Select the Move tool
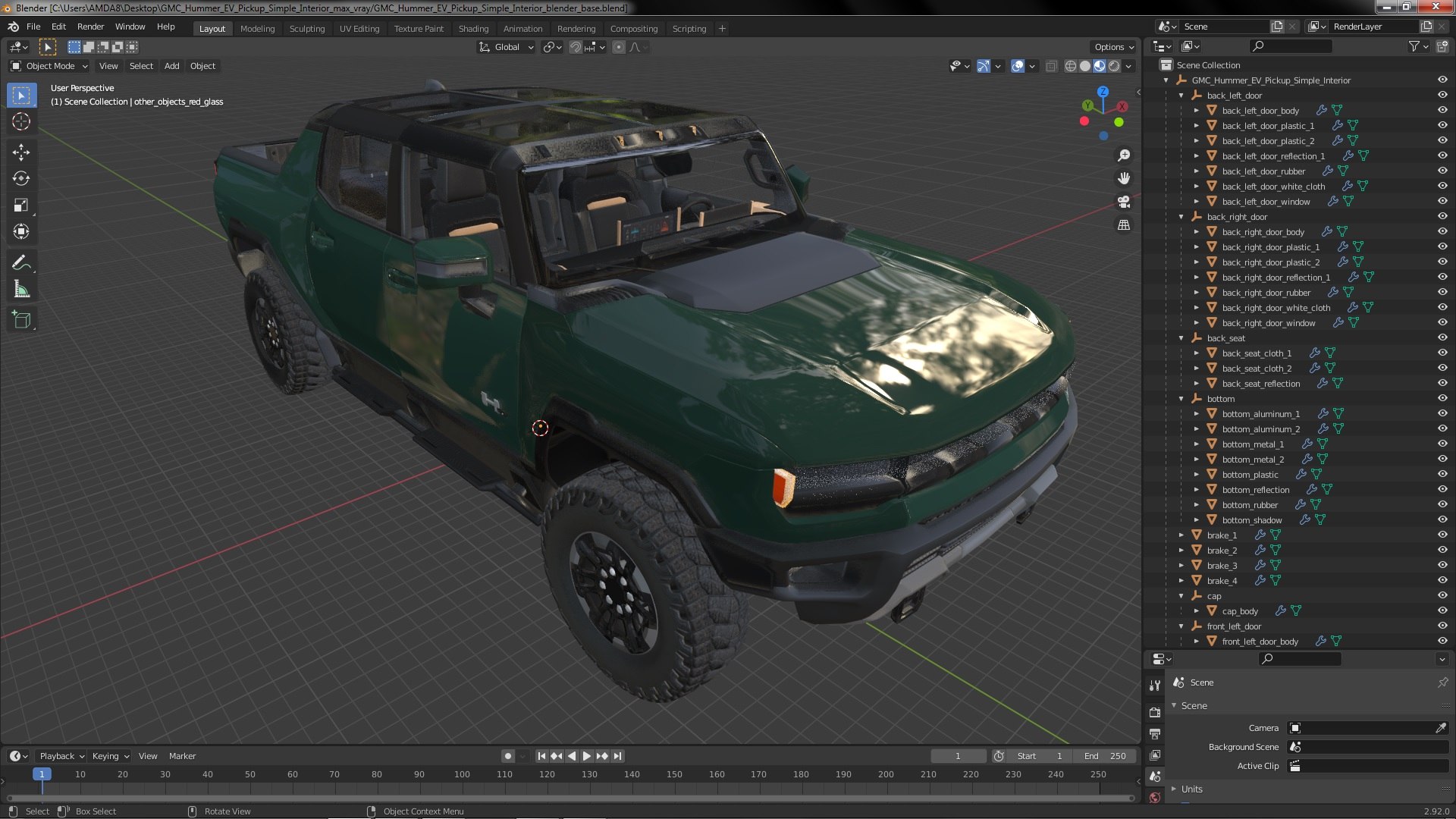This screenshot has height=819, width=1456. pos(21,152)
